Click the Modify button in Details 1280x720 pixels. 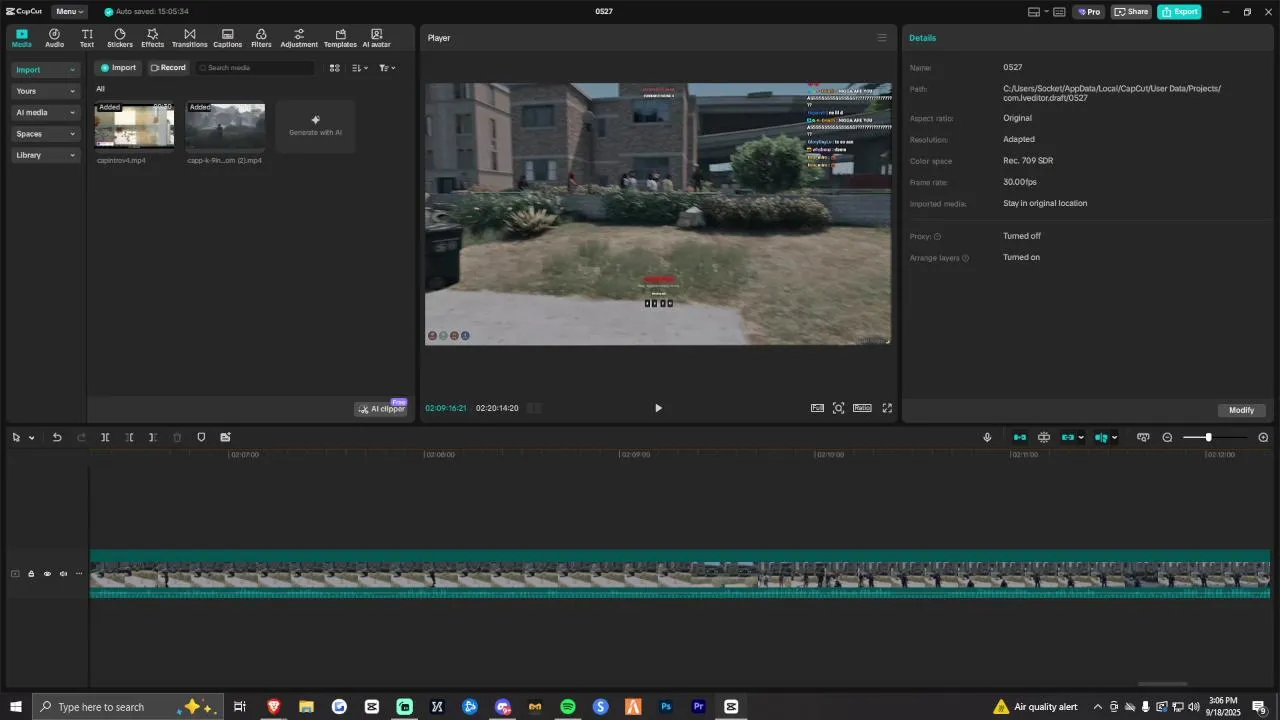1242,410
